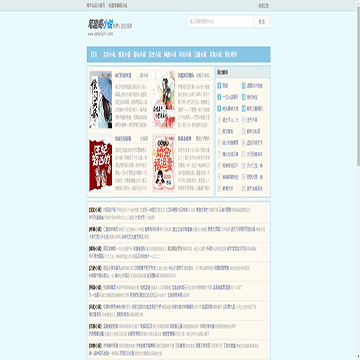This screenshot has width=360, height=360.
Task: Open the book cover showing a blue umbrella
Action: tap(101, 100)
